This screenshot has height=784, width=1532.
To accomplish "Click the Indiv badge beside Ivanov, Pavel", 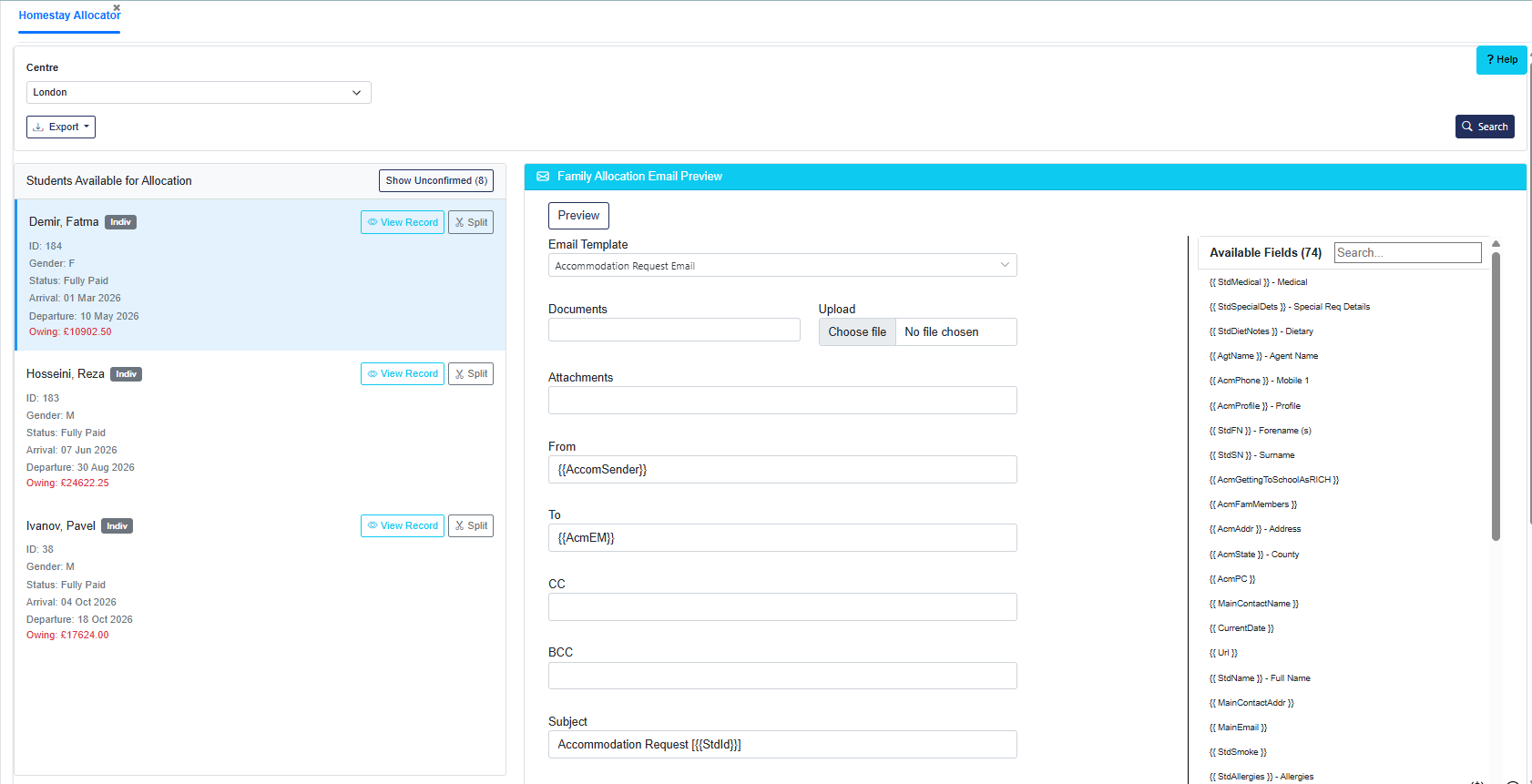I will (x=117, y=526).
